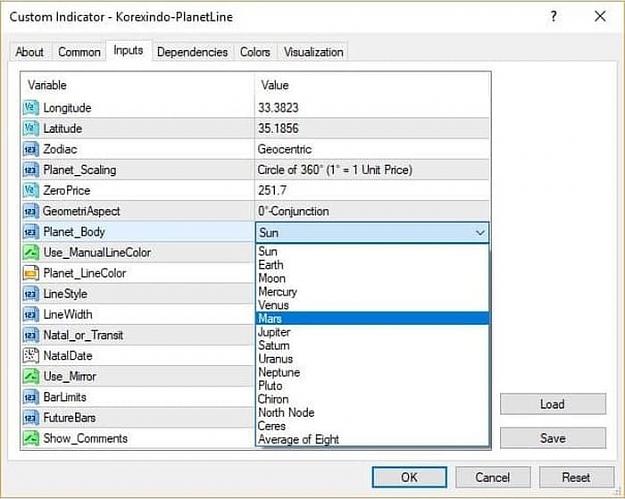The width and height of the screenshot is (625, 499).
Task: Click the Reset button
Action: click(576, 477)
